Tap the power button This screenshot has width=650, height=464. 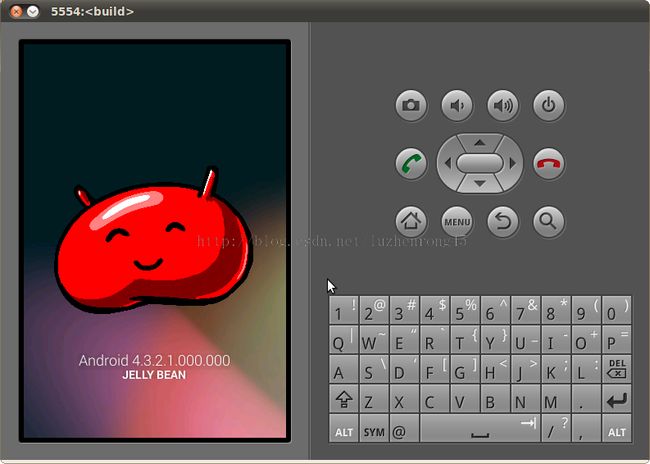point(549,105)
